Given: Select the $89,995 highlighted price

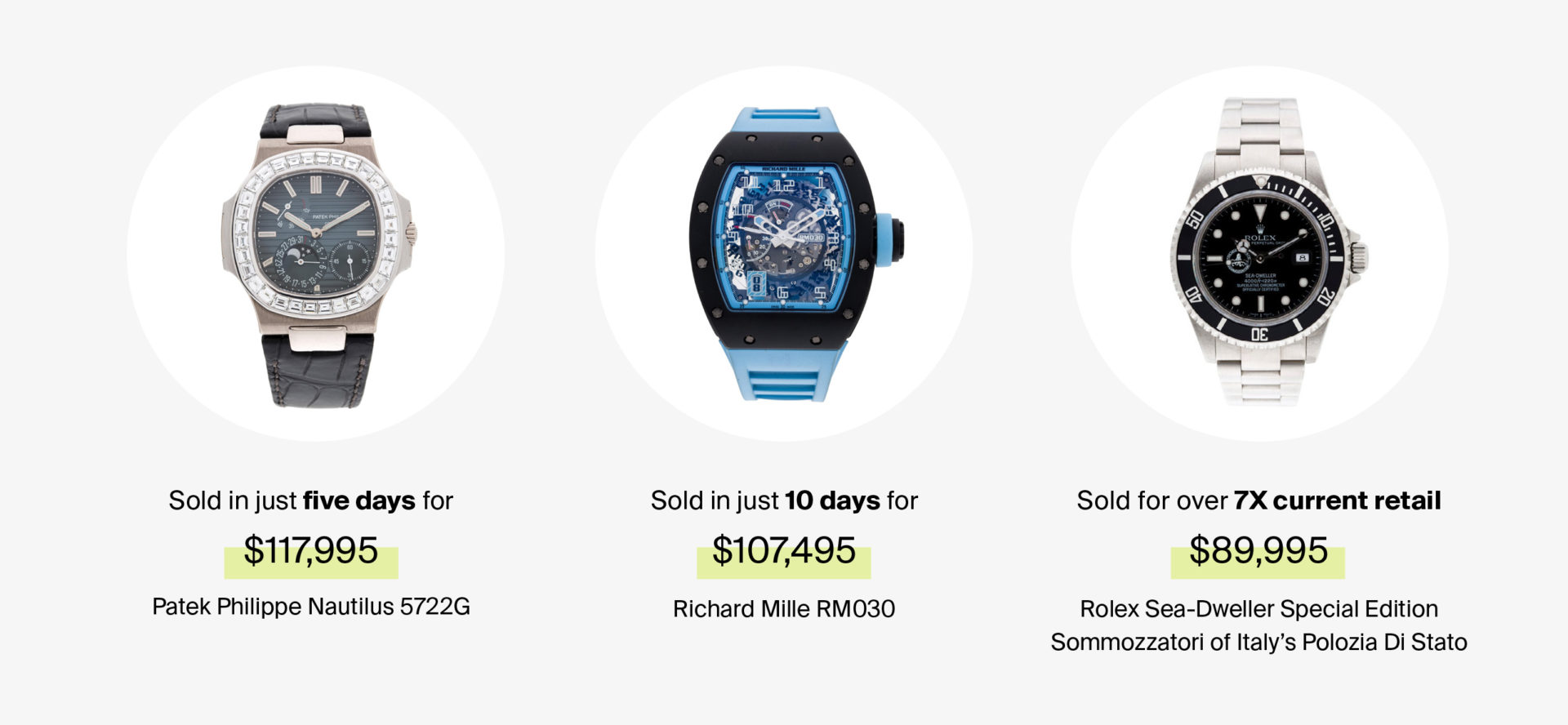Looking at the screenshot, I should [x=1258, y=551].
